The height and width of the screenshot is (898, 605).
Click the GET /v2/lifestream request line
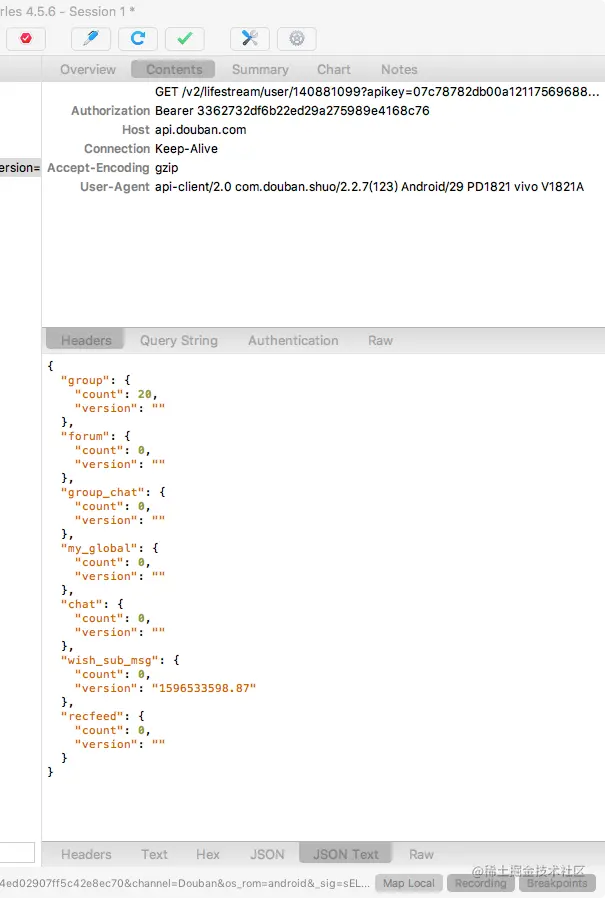point(377,92)
